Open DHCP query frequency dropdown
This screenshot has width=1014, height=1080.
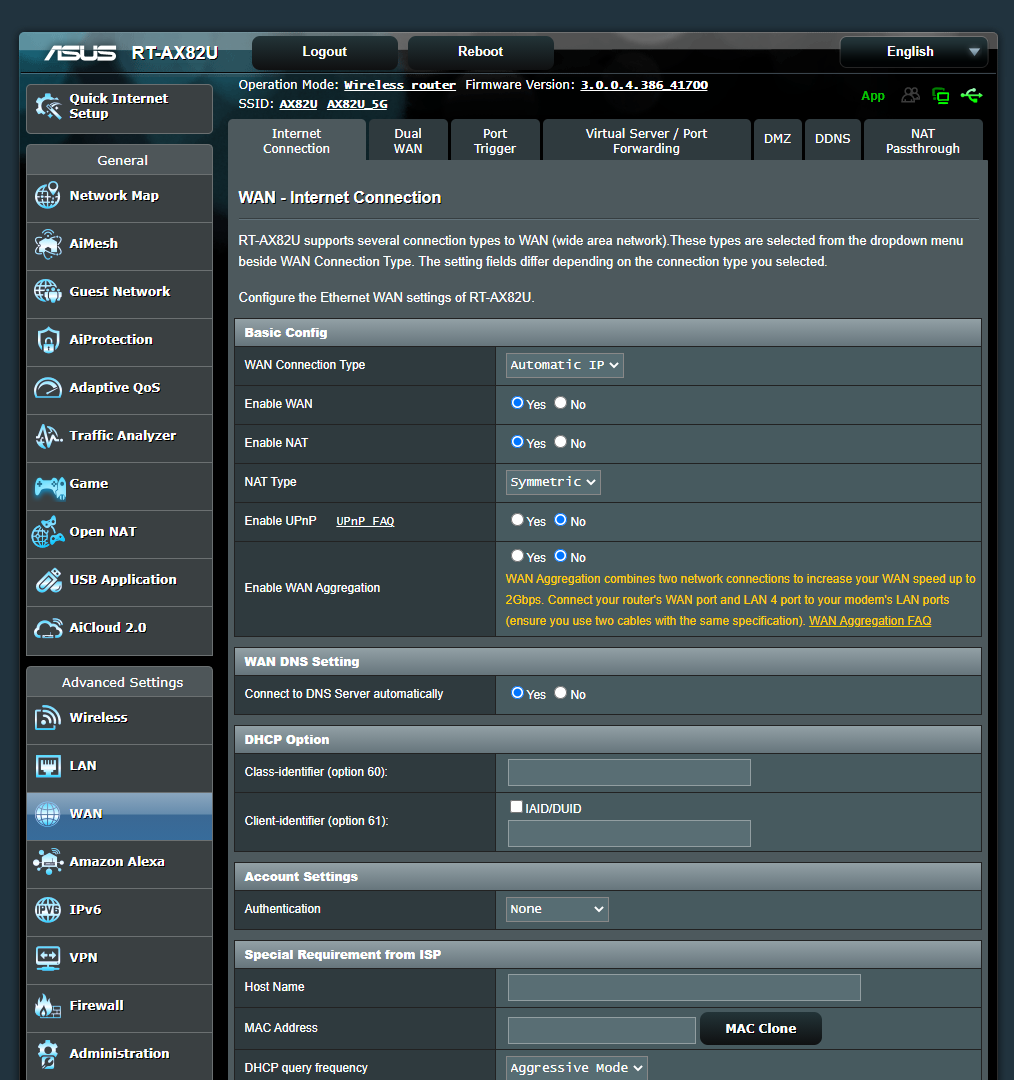[x=577, y=1068]
